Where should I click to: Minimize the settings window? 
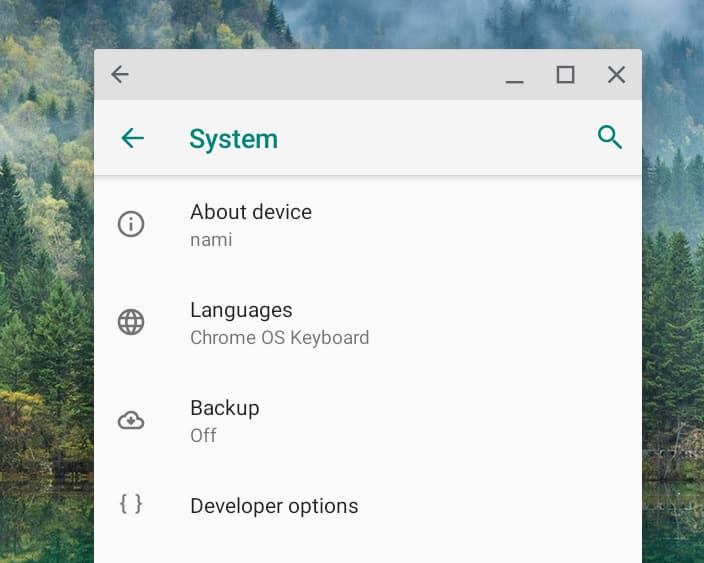[514, 81]
